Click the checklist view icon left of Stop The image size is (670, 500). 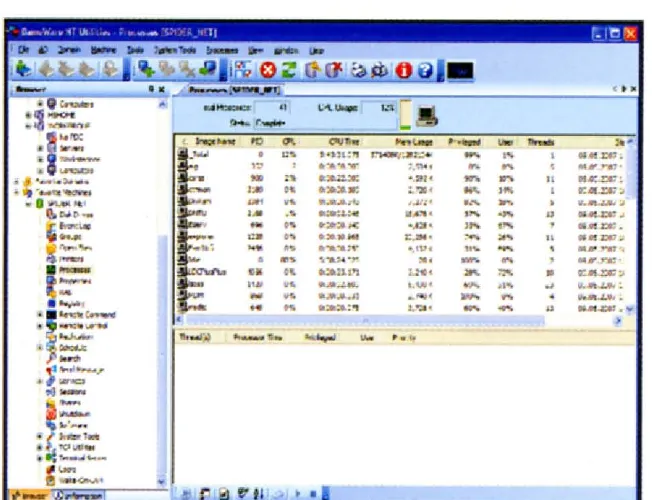coord(244,70)
